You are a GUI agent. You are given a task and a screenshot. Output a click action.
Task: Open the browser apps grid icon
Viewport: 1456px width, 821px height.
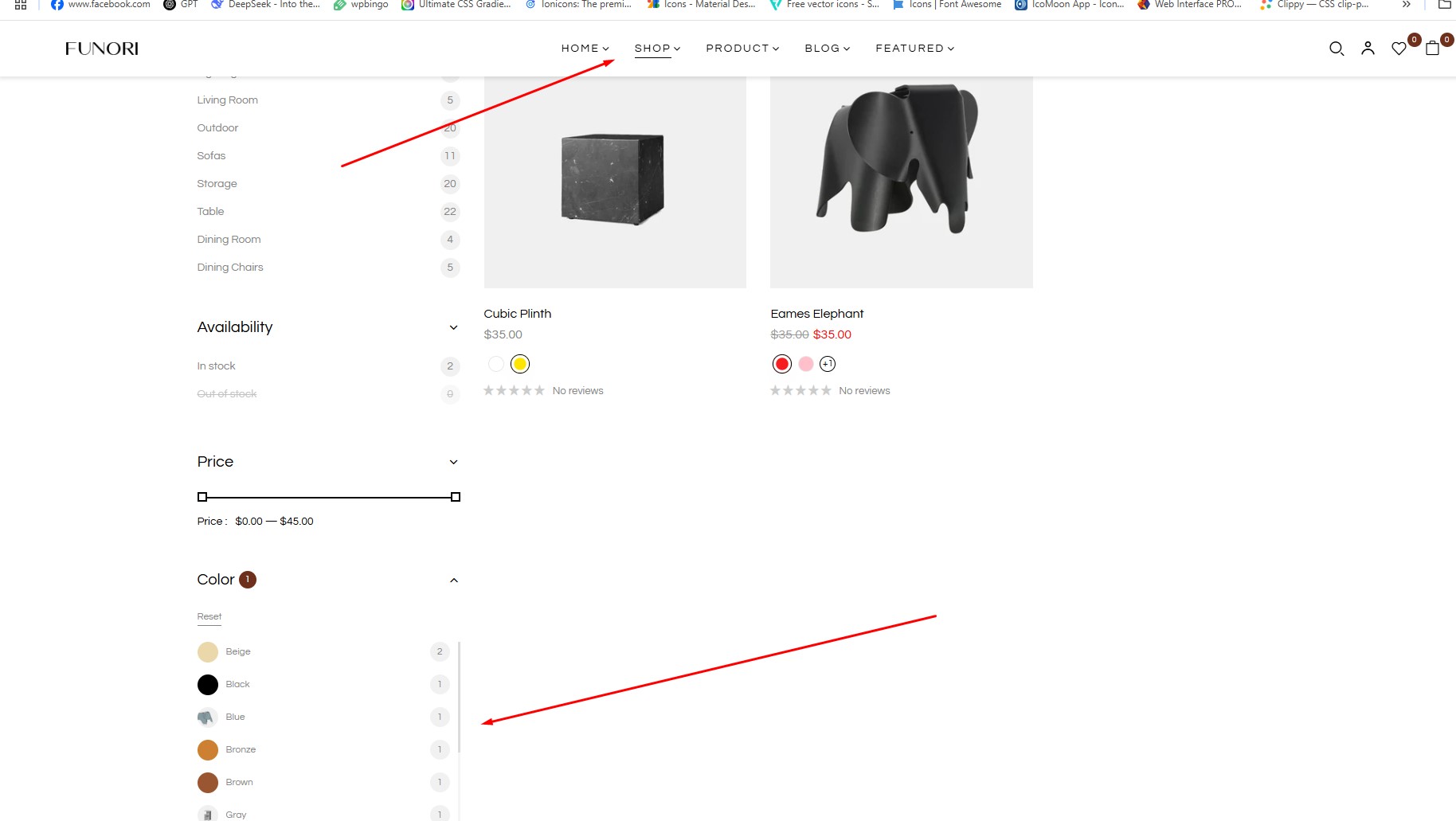click(21, 5)
